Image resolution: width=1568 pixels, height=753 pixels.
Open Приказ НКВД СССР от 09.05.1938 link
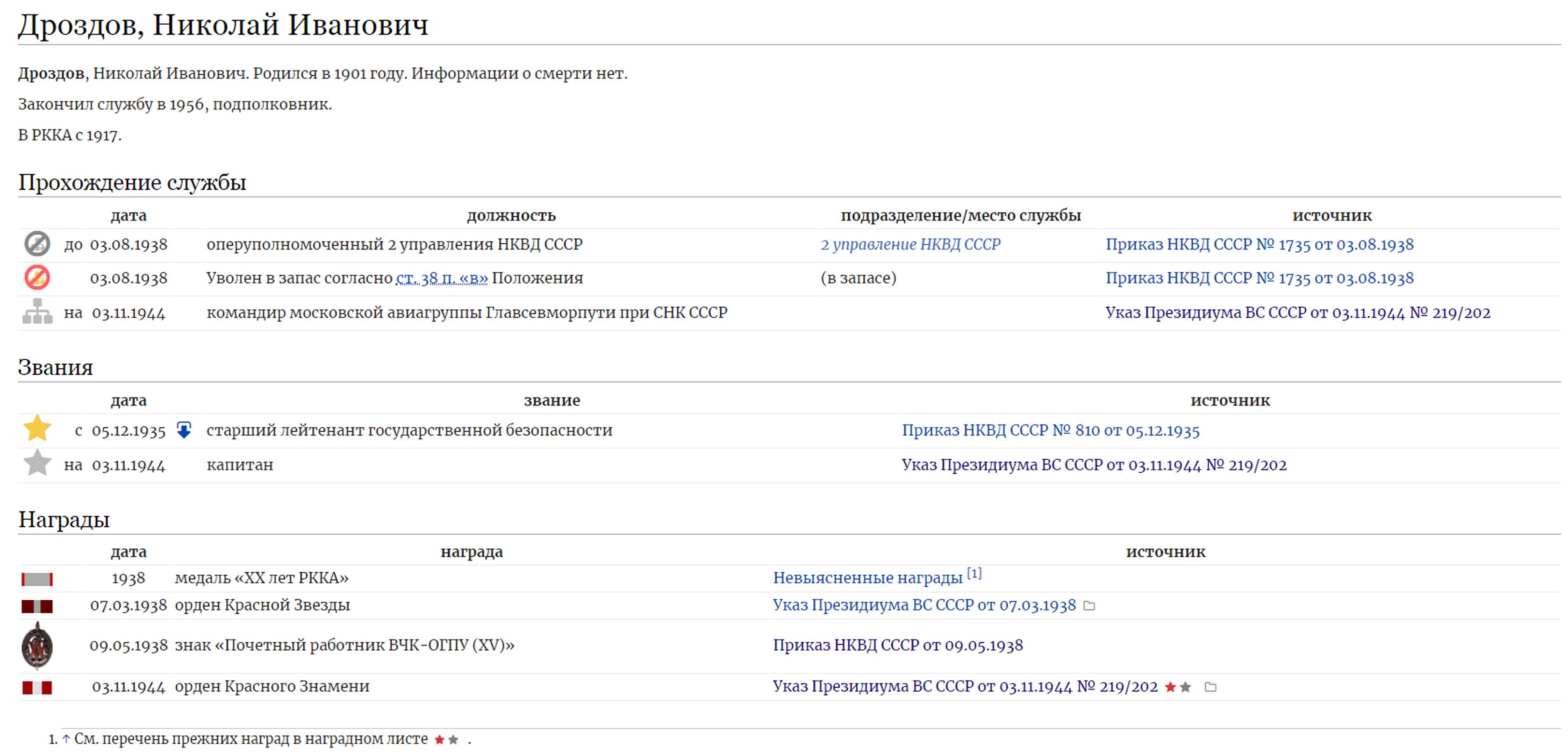(x=897, y=646)
